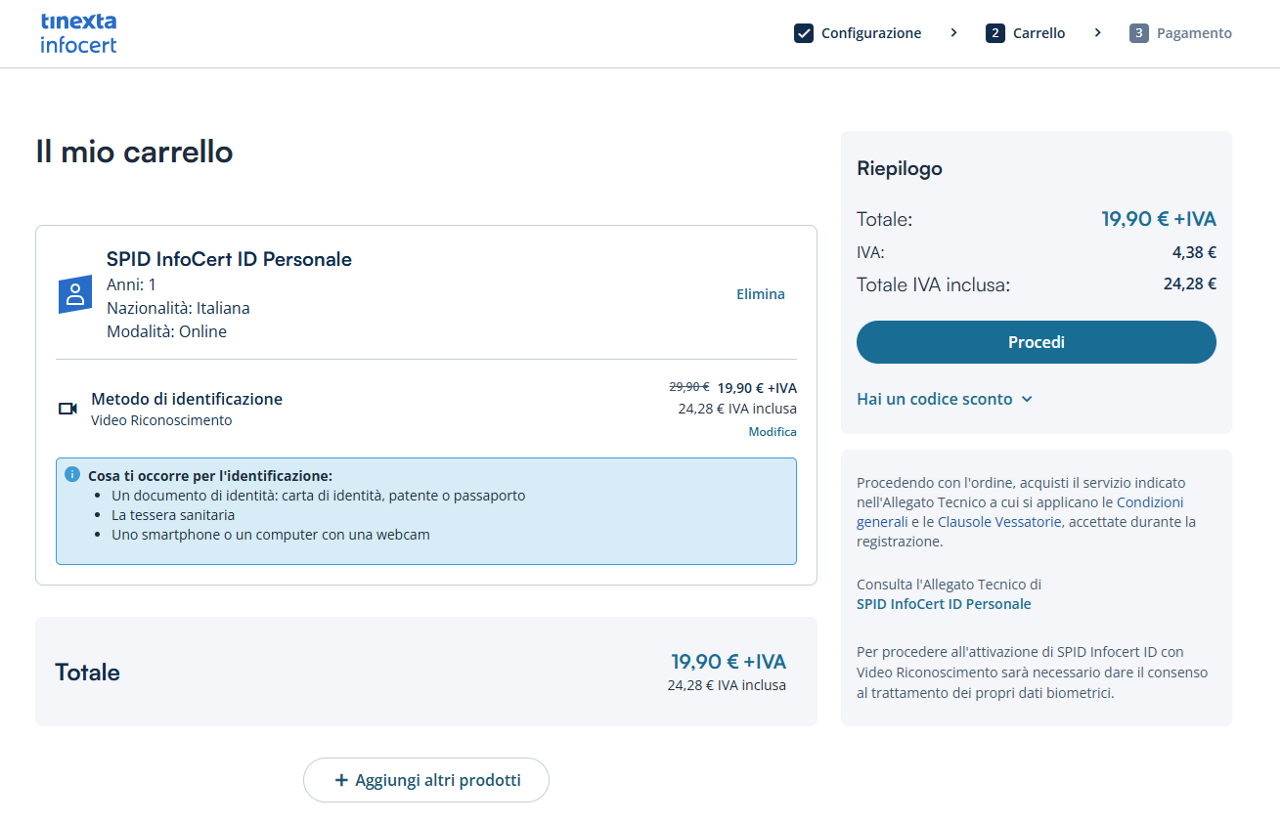1280x824 pixels.
Task: Click the SPID person ID product icon
Action: [75, 295]
